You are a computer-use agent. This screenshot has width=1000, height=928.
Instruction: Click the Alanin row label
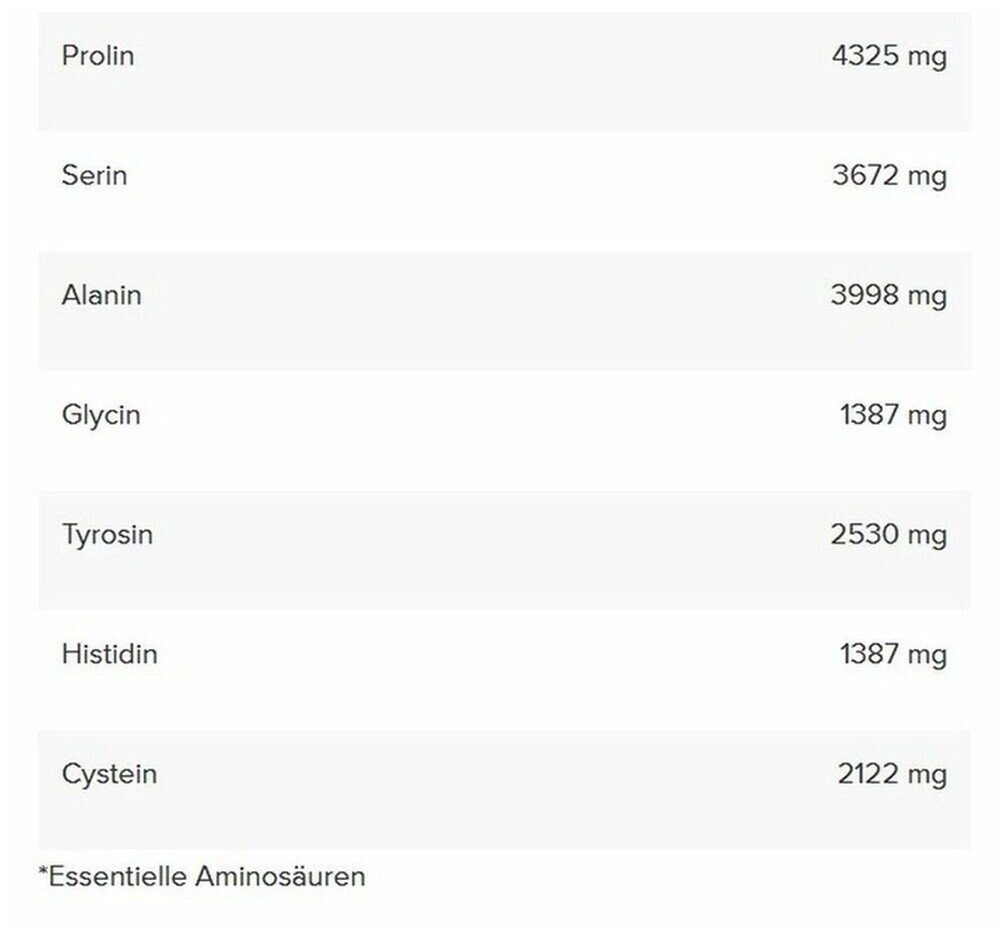[x=101, y=296]
